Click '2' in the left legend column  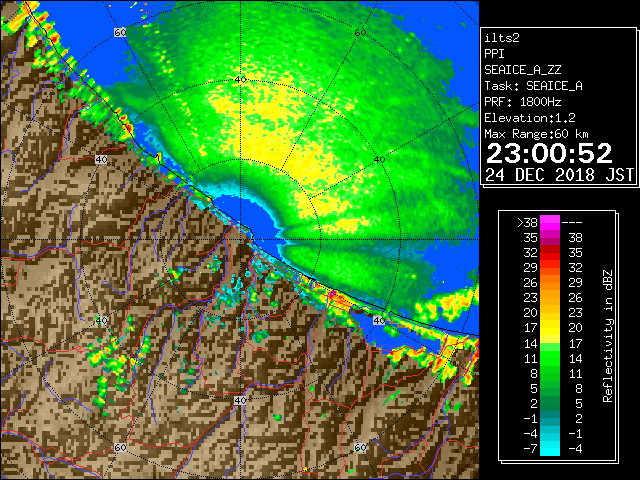pos(534,404)
